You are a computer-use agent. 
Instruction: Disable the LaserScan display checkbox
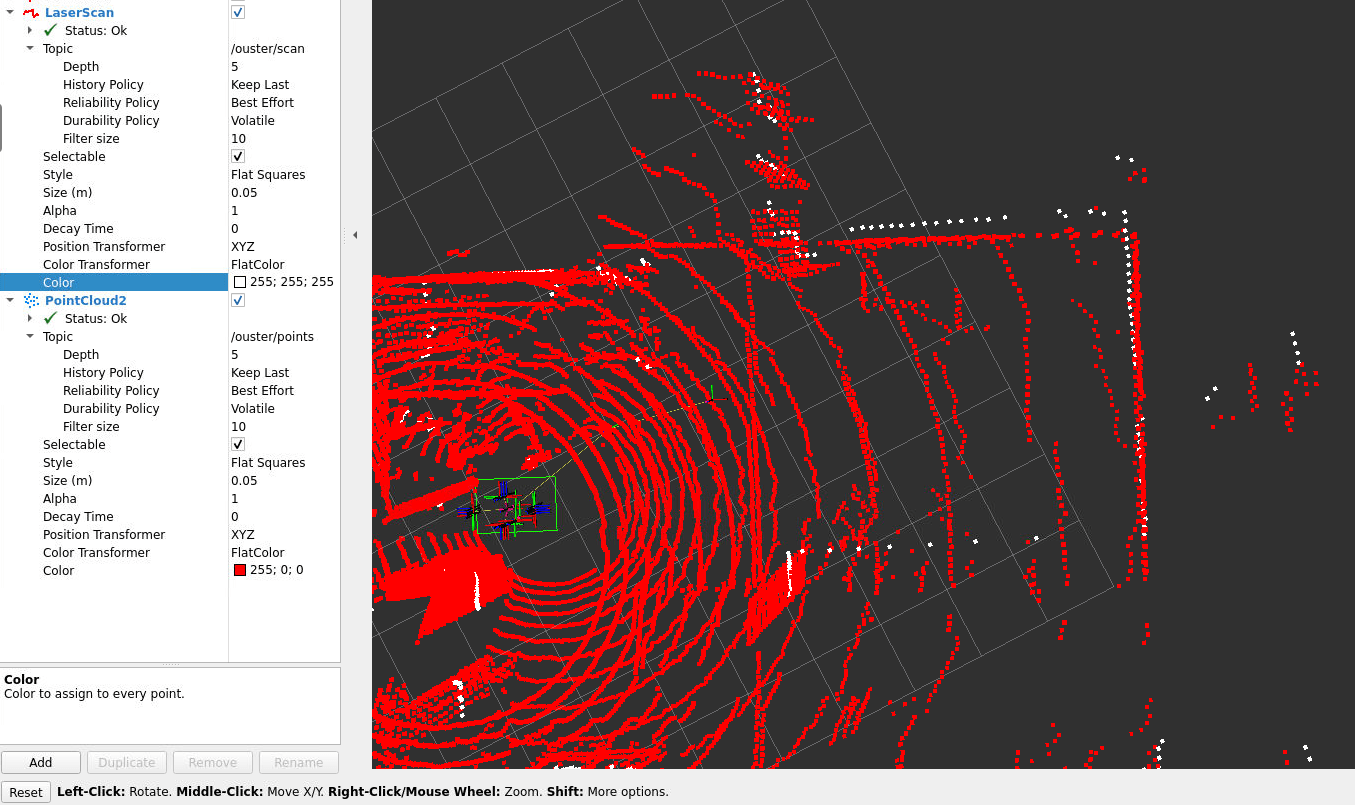(238, 13)
